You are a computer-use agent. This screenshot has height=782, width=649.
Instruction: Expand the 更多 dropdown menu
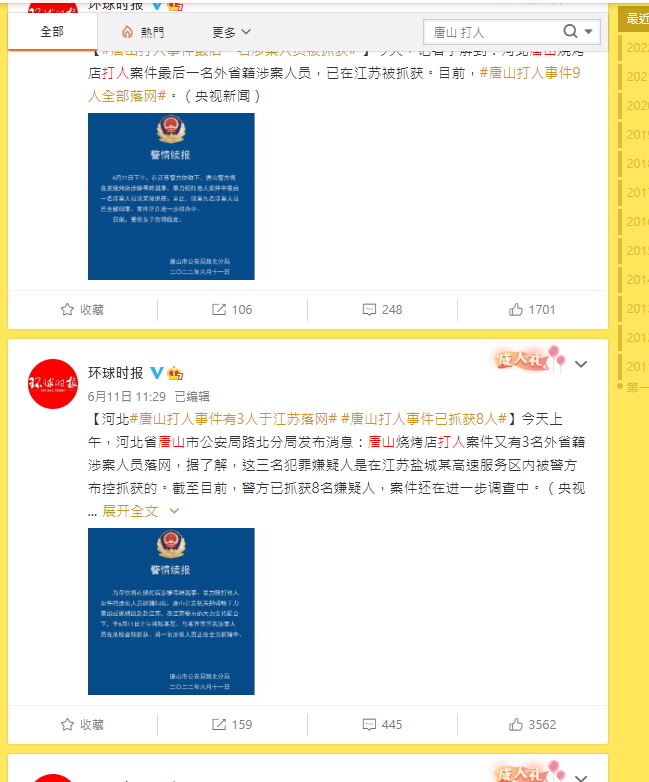tap(231, 32)
